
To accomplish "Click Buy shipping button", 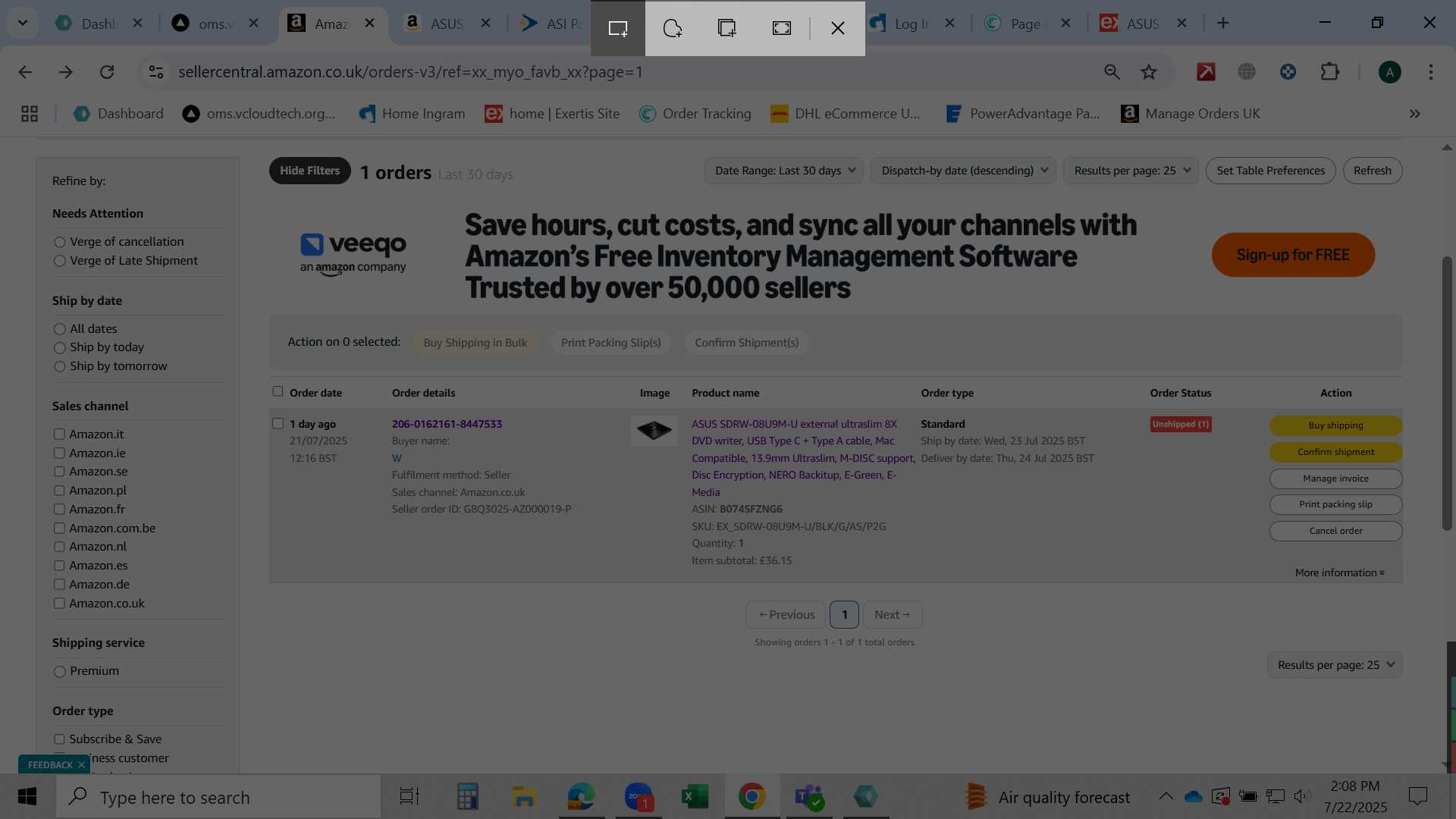I will point(1335,425).
